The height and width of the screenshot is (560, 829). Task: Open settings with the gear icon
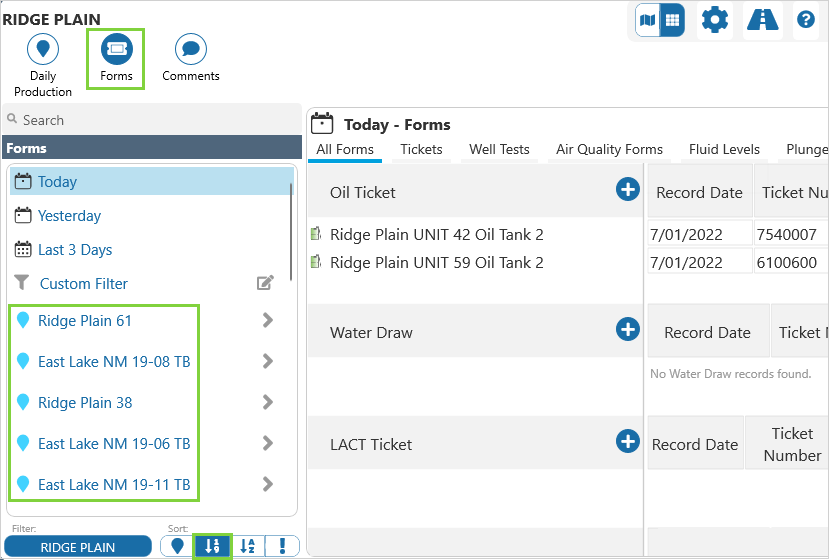[x=714, y=20]
